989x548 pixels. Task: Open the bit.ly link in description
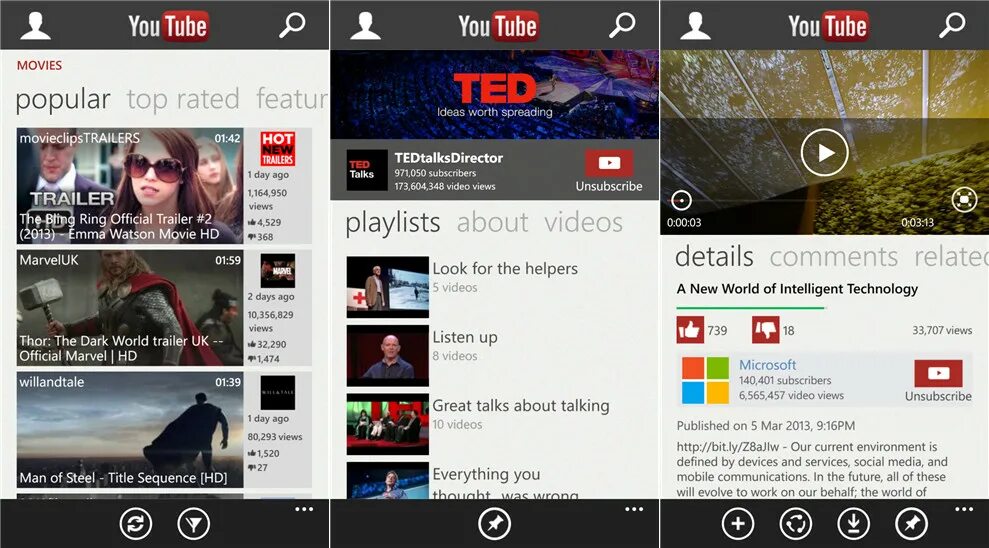pos(727,446)
